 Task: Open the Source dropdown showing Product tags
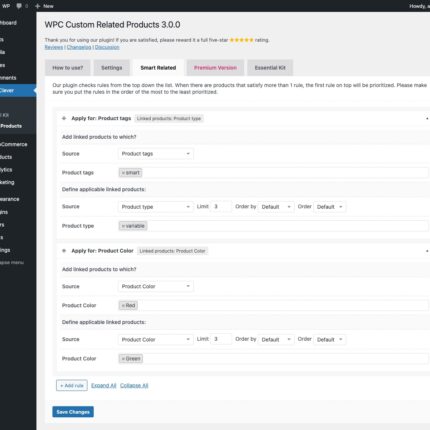(156, 154)
